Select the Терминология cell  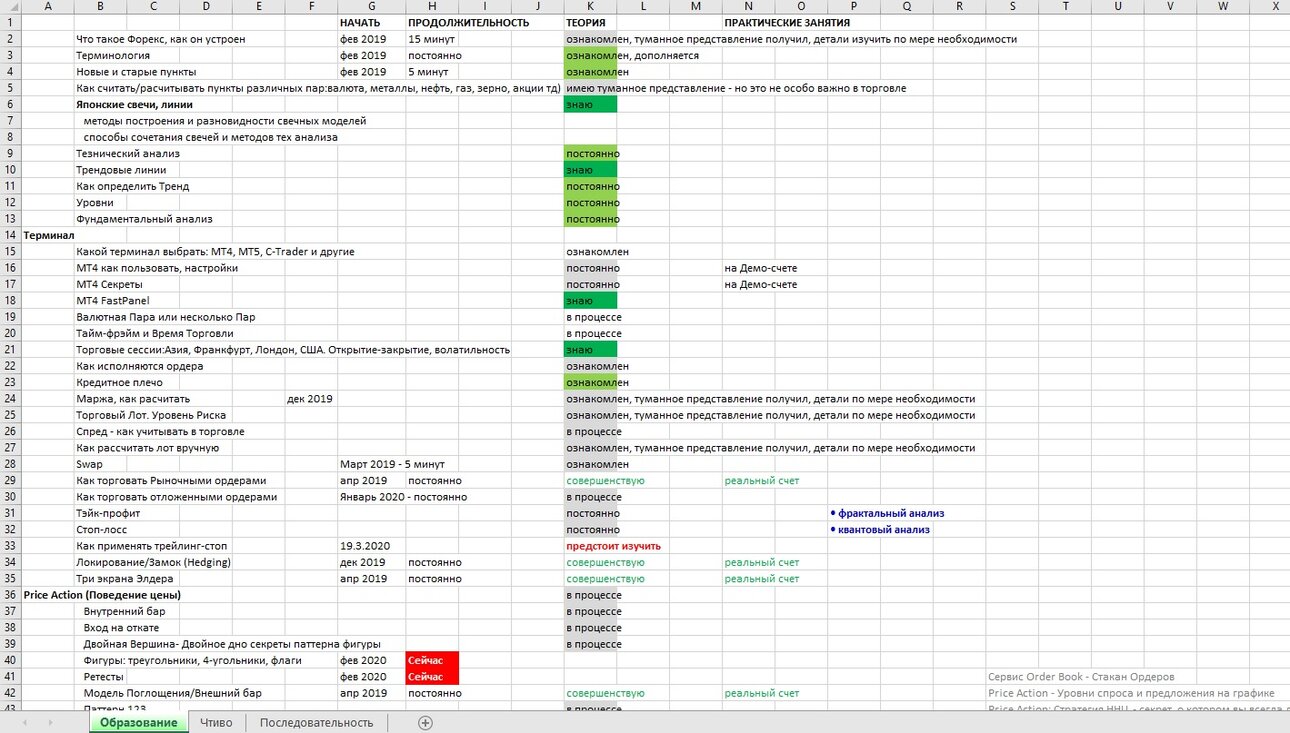coord(113,55)
